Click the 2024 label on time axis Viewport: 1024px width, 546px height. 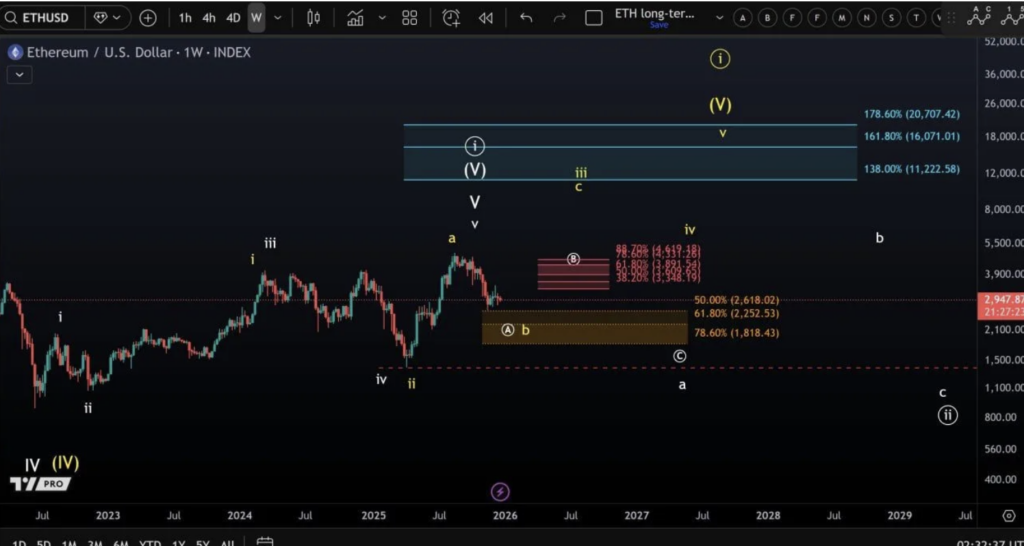click(x=240, y=515)
